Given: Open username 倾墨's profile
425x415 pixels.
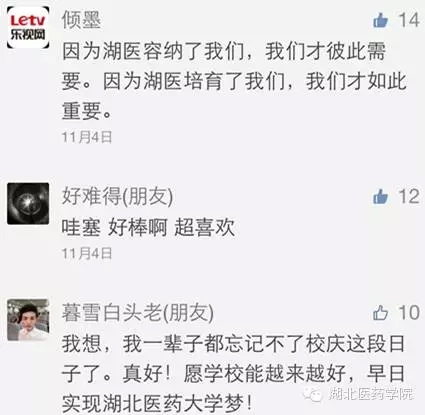Looking at the screenshot, I should (81, 20).
